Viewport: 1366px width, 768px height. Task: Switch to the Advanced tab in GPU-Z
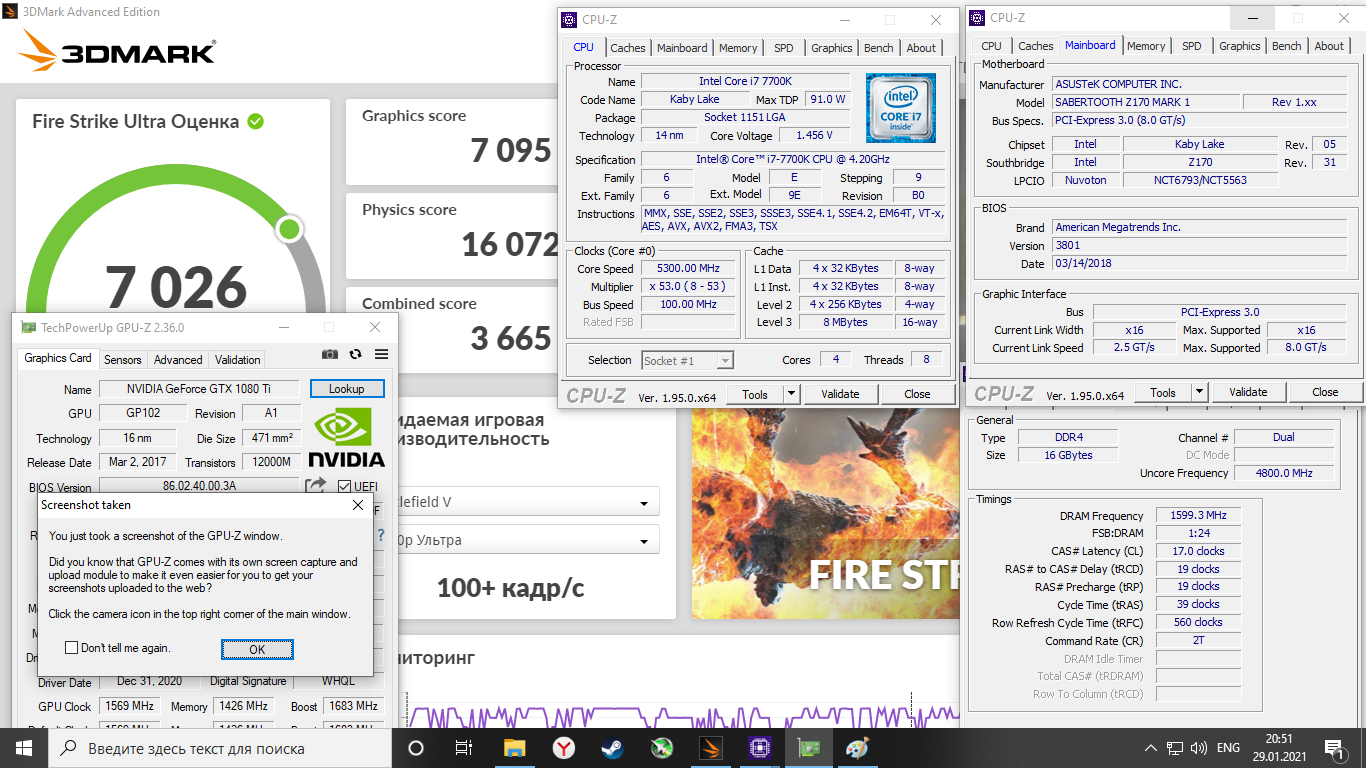[x=178, y=359]
